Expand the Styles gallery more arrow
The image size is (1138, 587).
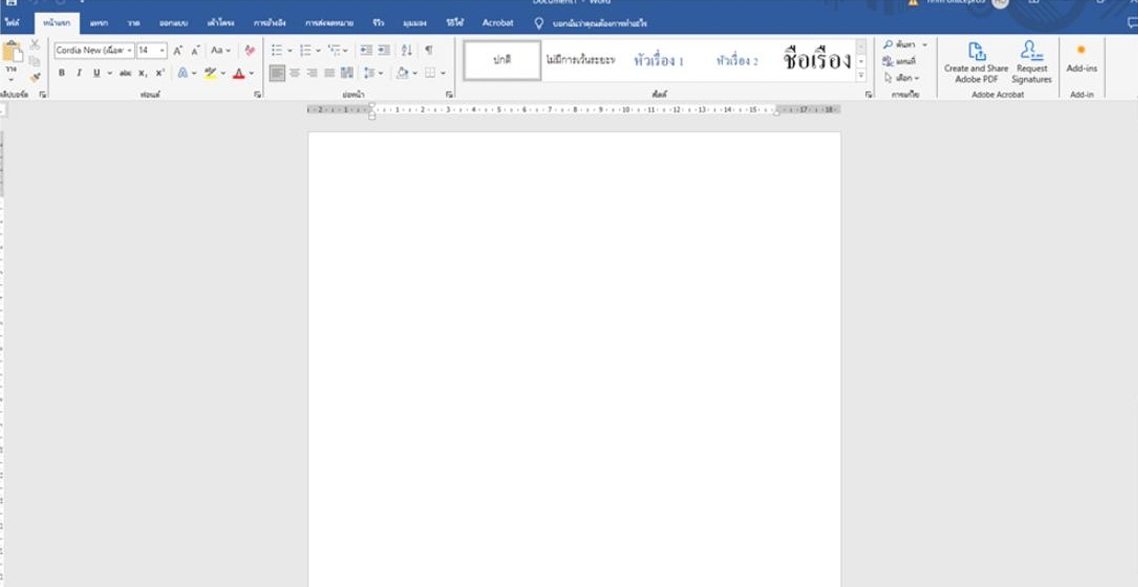coord(861,76)
